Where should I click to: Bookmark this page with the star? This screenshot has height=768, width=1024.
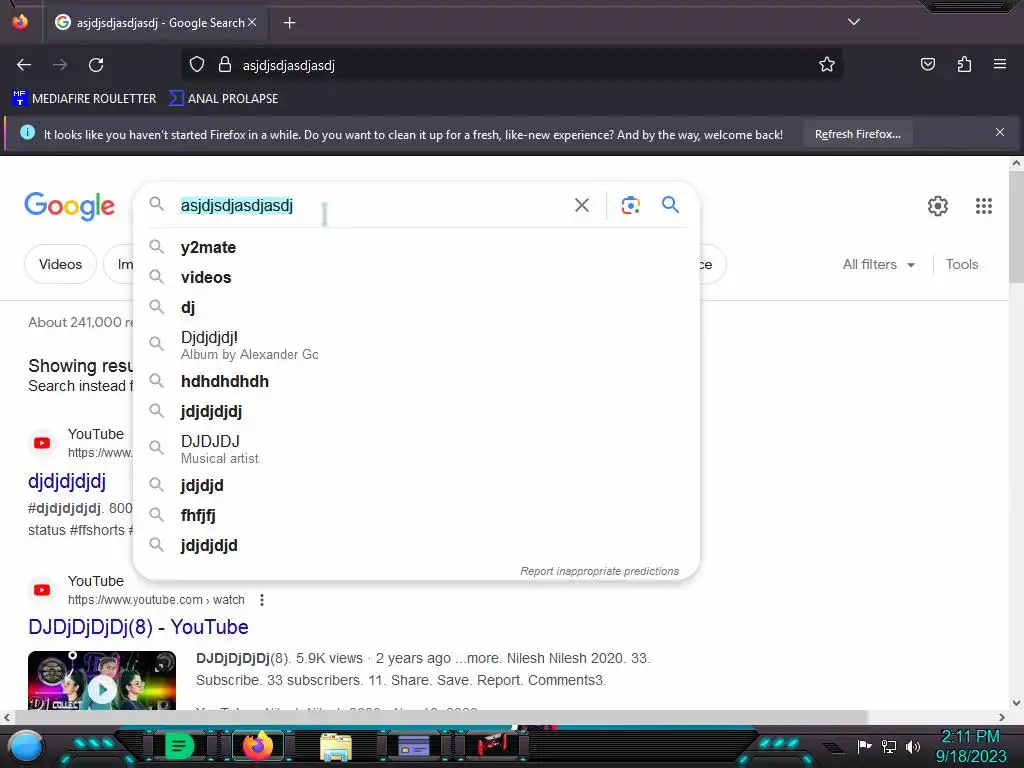pyautogui.click(x=827, y=65)
